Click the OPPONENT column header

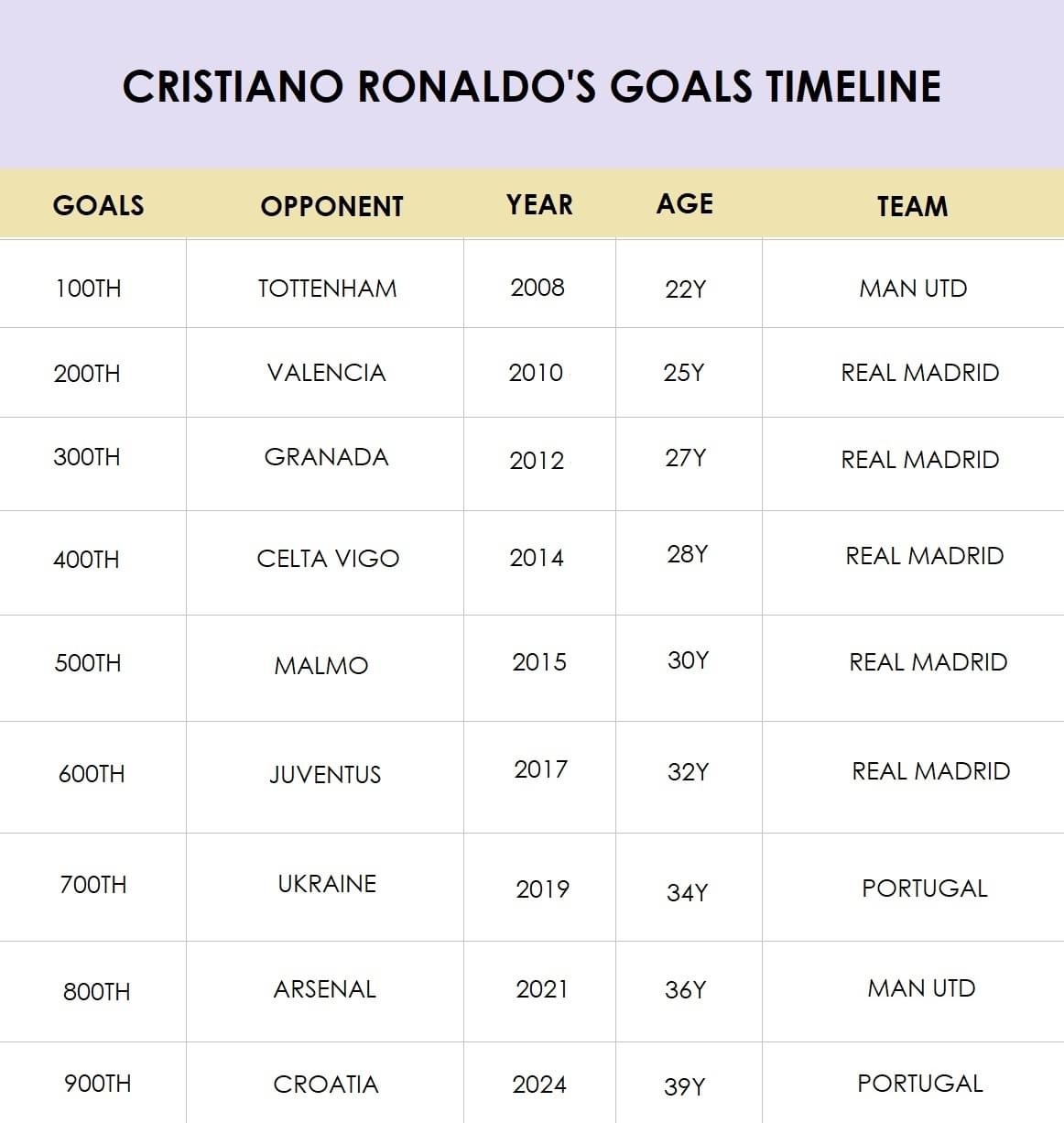[331, 206]
